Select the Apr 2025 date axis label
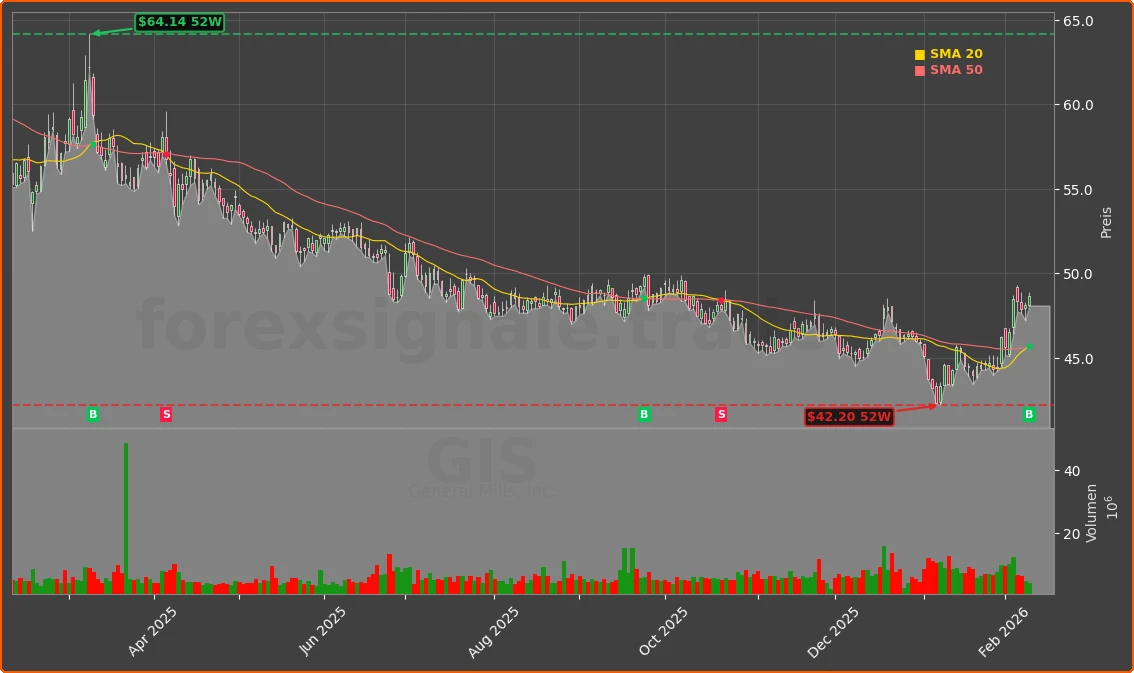Screen dimensions: 1134x673 point(153,631)
